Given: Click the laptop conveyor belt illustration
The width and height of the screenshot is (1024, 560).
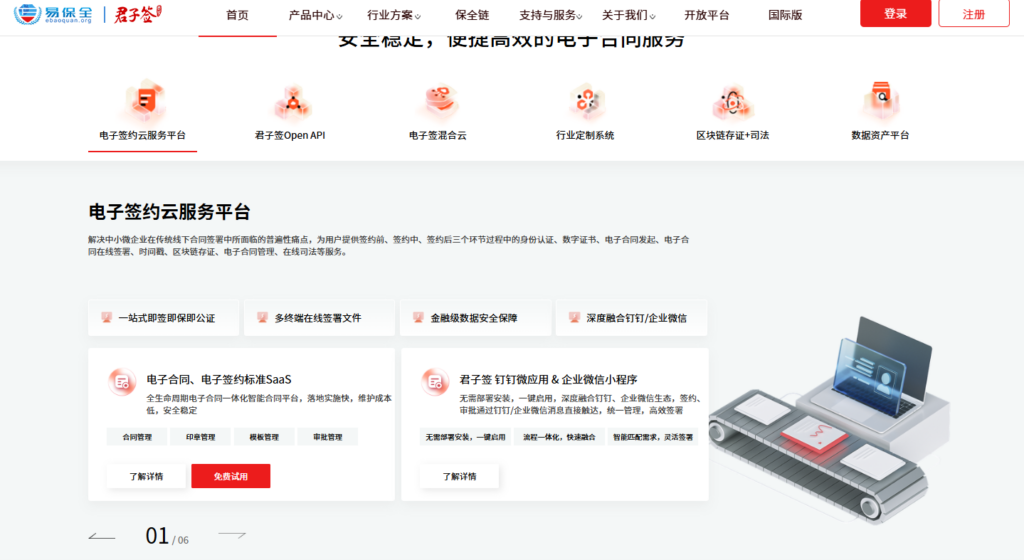Looking at the screenshot, I should (x=829, y=419).
